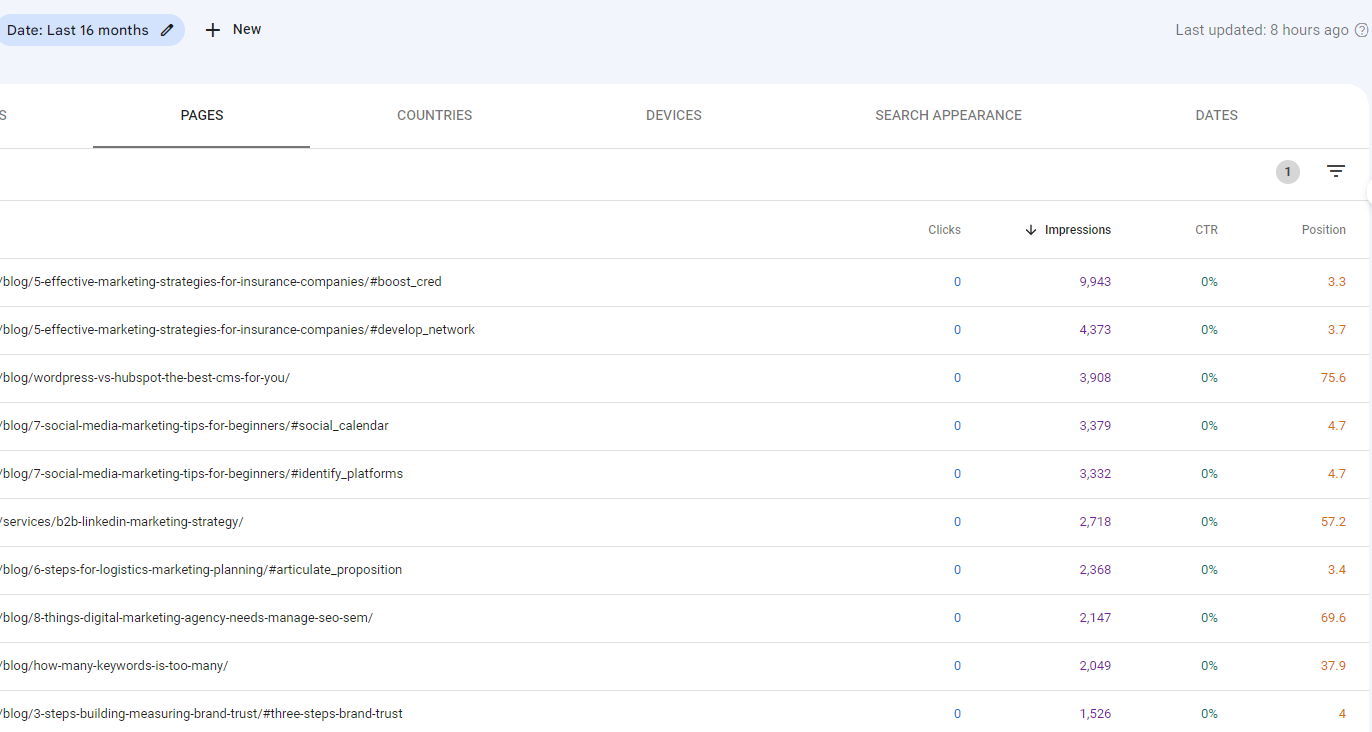Edit the Date: Last 16 months filter

coord(167,30)
